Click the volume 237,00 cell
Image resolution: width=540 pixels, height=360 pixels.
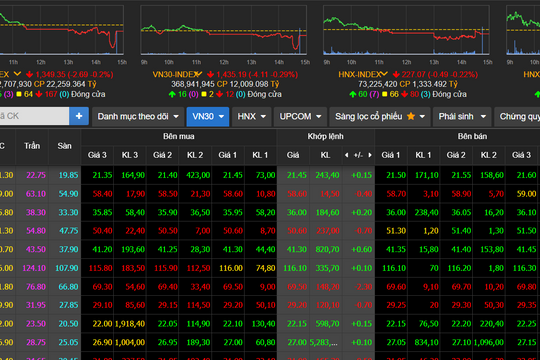tap(328, 231)
